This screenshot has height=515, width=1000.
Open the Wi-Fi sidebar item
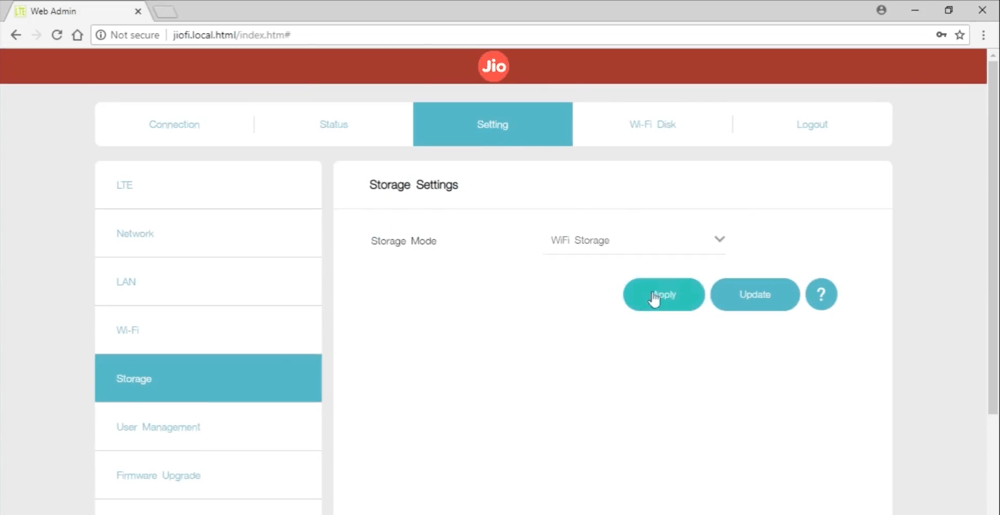coord(208,330)
